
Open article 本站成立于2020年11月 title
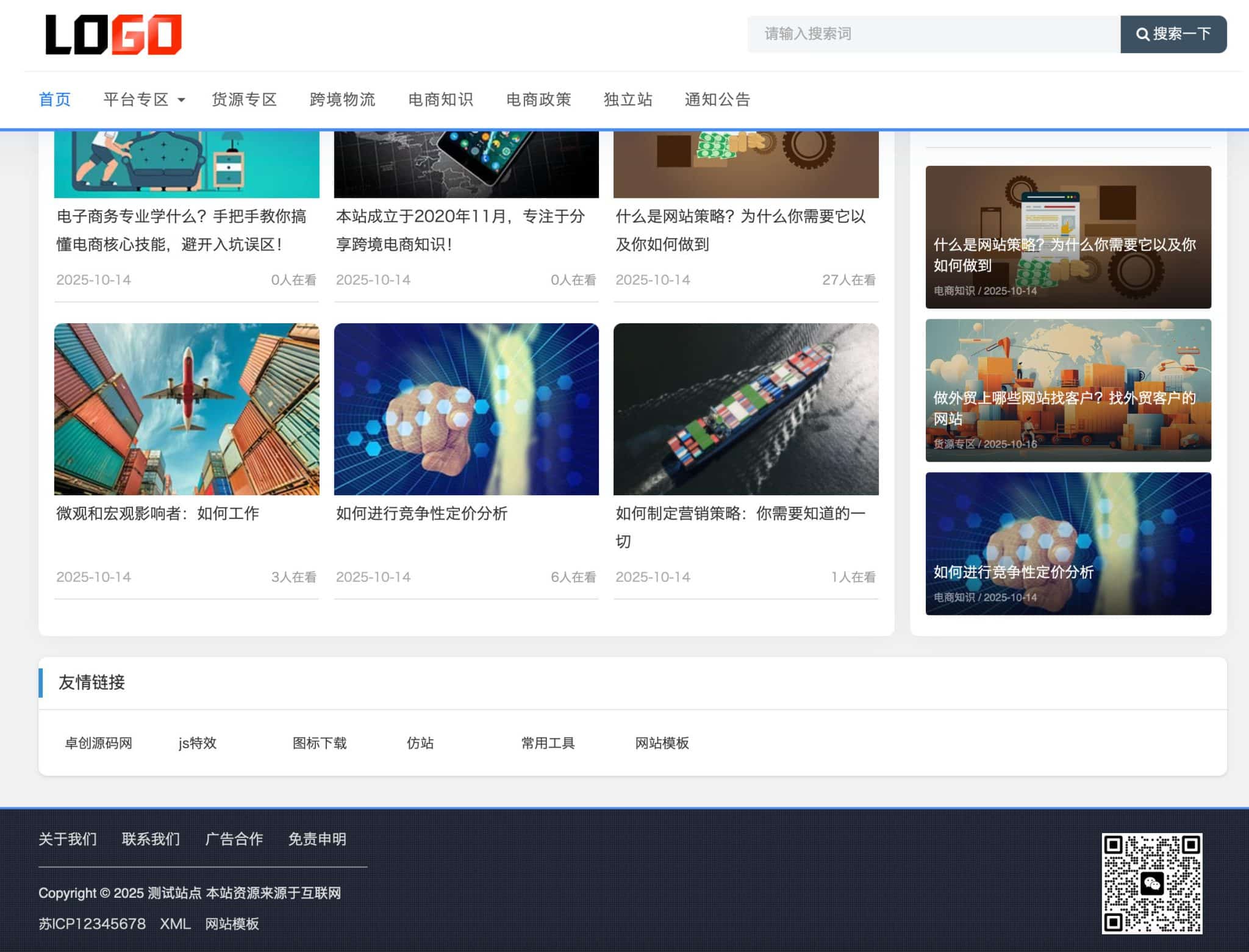pyautogui.click(x=460, y=231)
